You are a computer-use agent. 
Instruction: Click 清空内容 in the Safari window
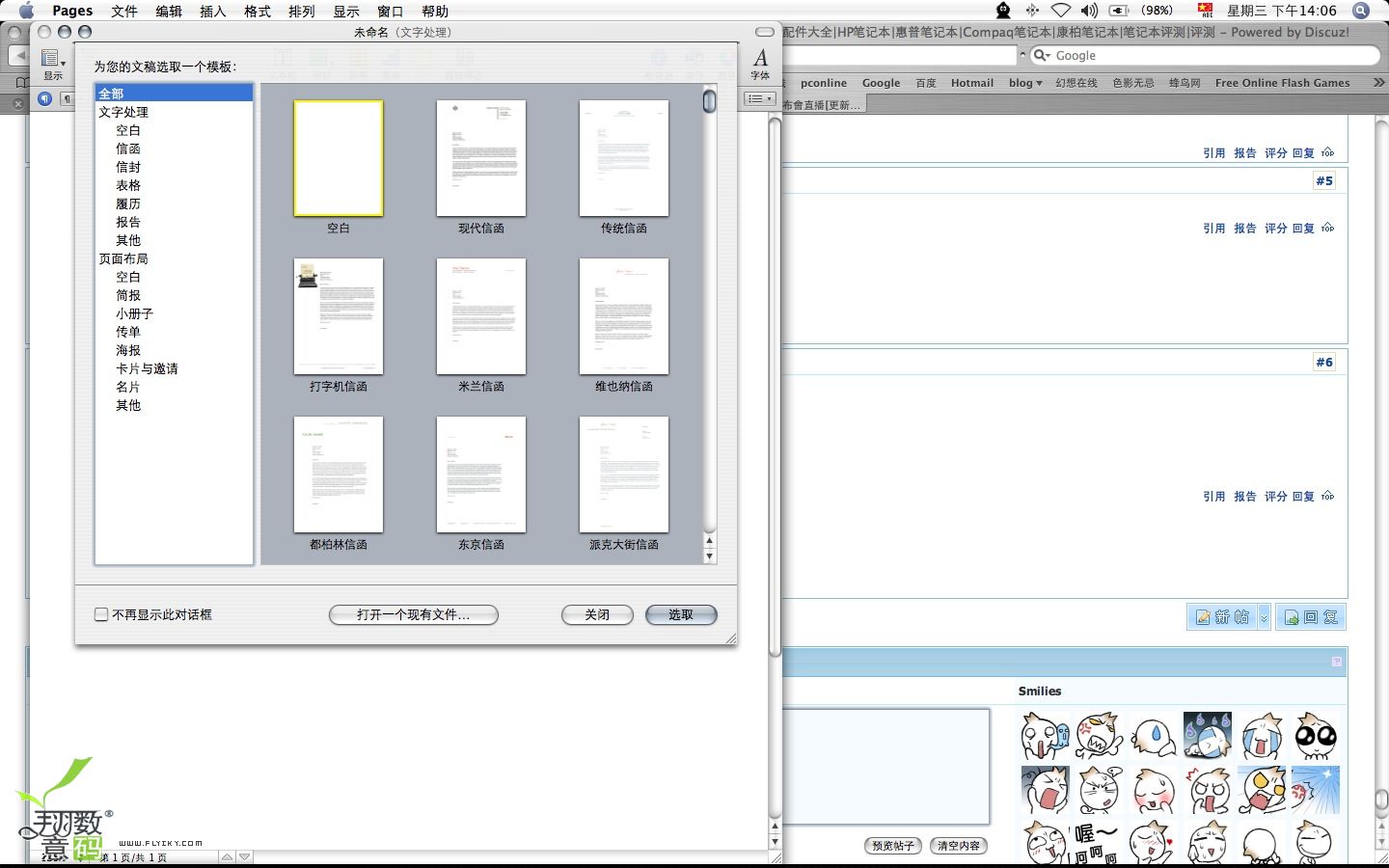[x=959, y=846]
